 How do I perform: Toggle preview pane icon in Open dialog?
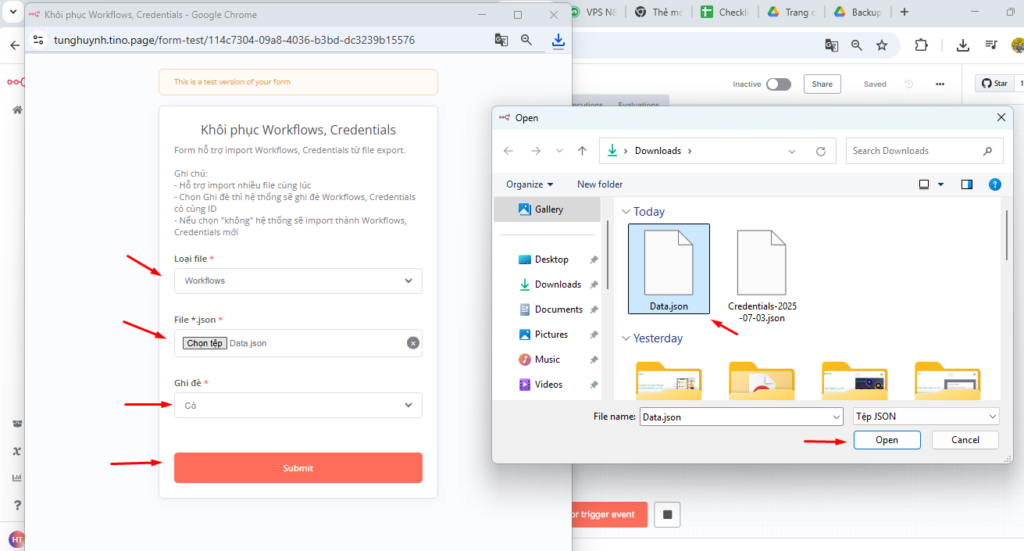click(x=967, y=185)
